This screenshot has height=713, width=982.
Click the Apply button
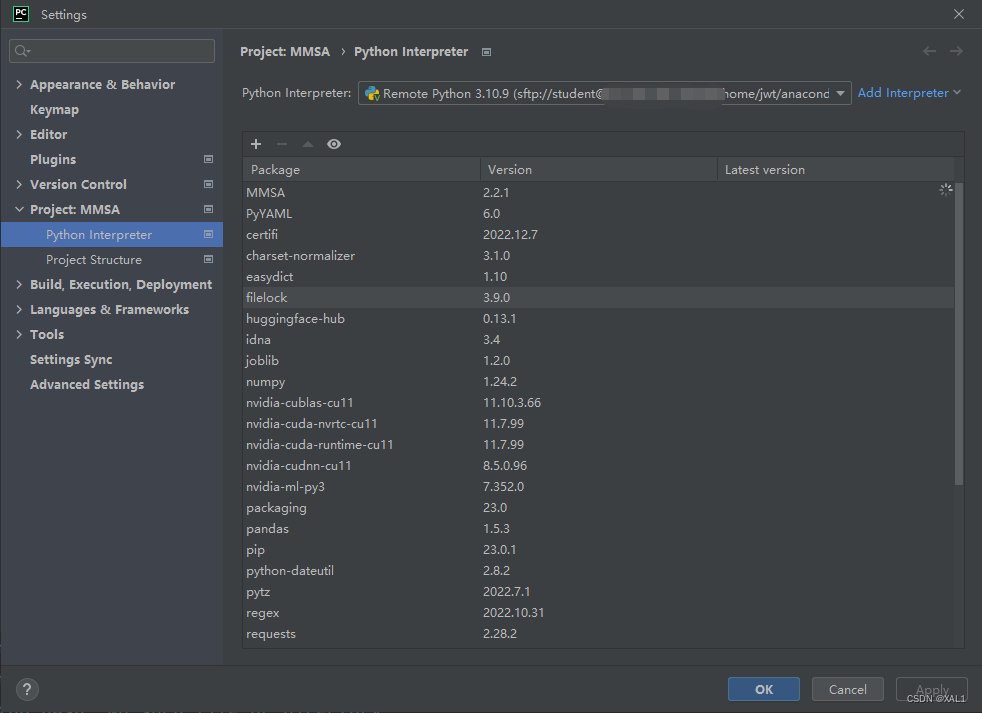point(932,689)
